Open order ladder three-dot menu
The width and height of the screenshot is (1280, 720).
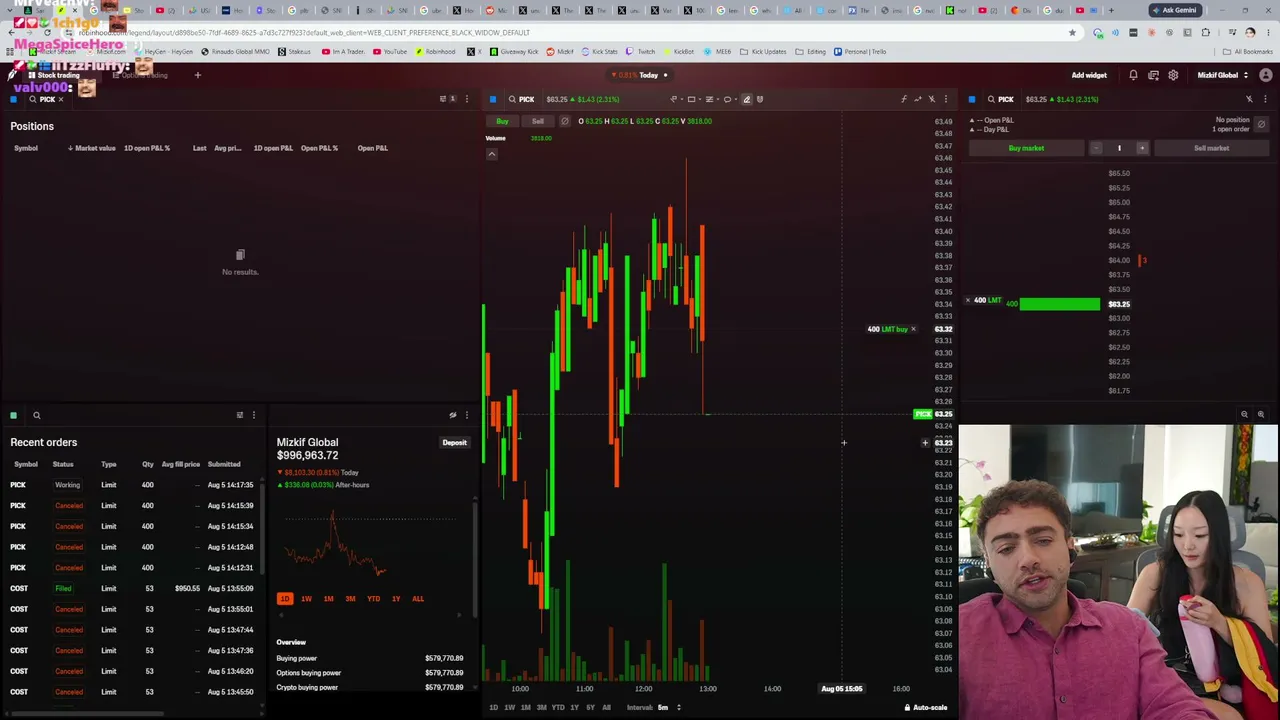click(1265, 99)
